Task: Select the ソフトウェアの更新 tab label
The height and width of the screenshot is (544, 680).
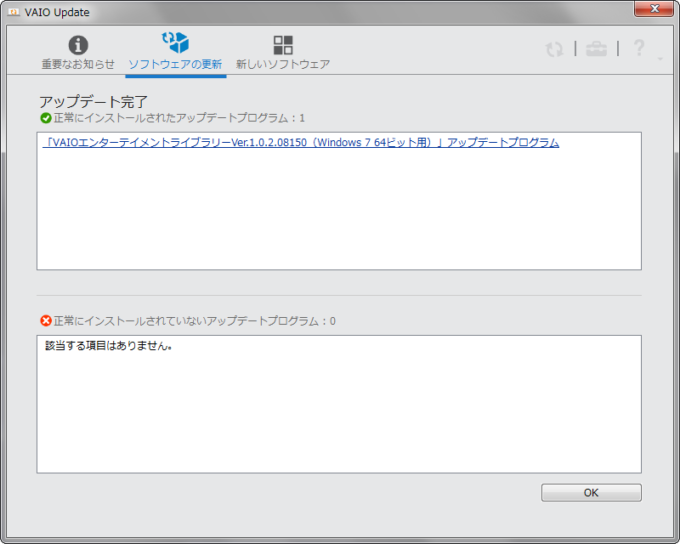Action: 175,64
